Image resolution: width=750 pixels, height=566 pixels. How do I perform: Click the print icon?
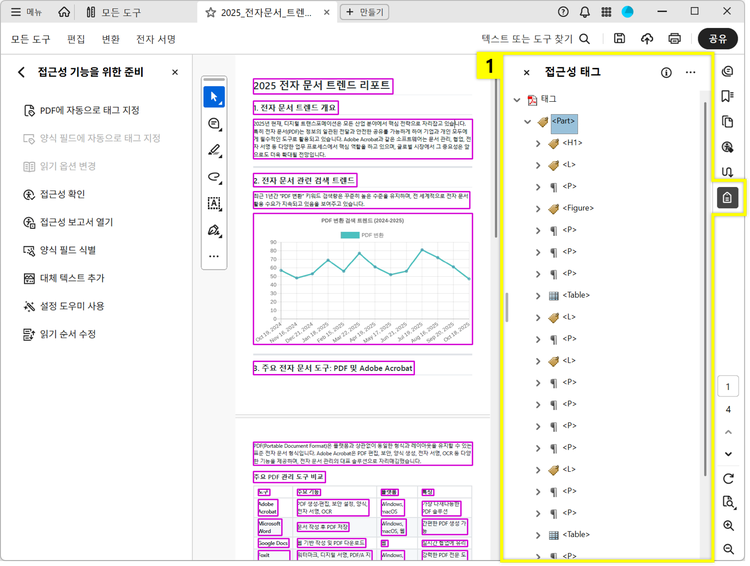click(674, 38)
